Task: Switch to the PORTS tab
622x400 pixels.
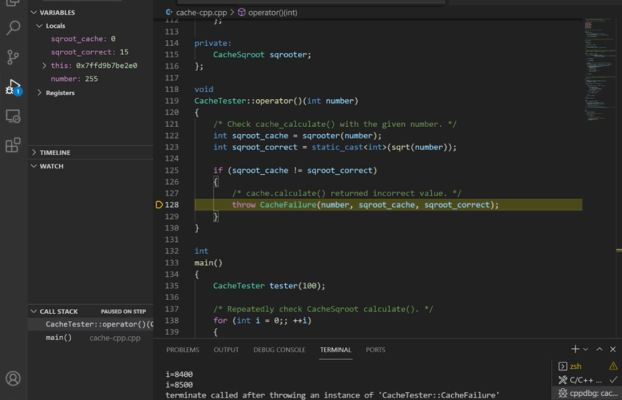Action: coord(375,350)
